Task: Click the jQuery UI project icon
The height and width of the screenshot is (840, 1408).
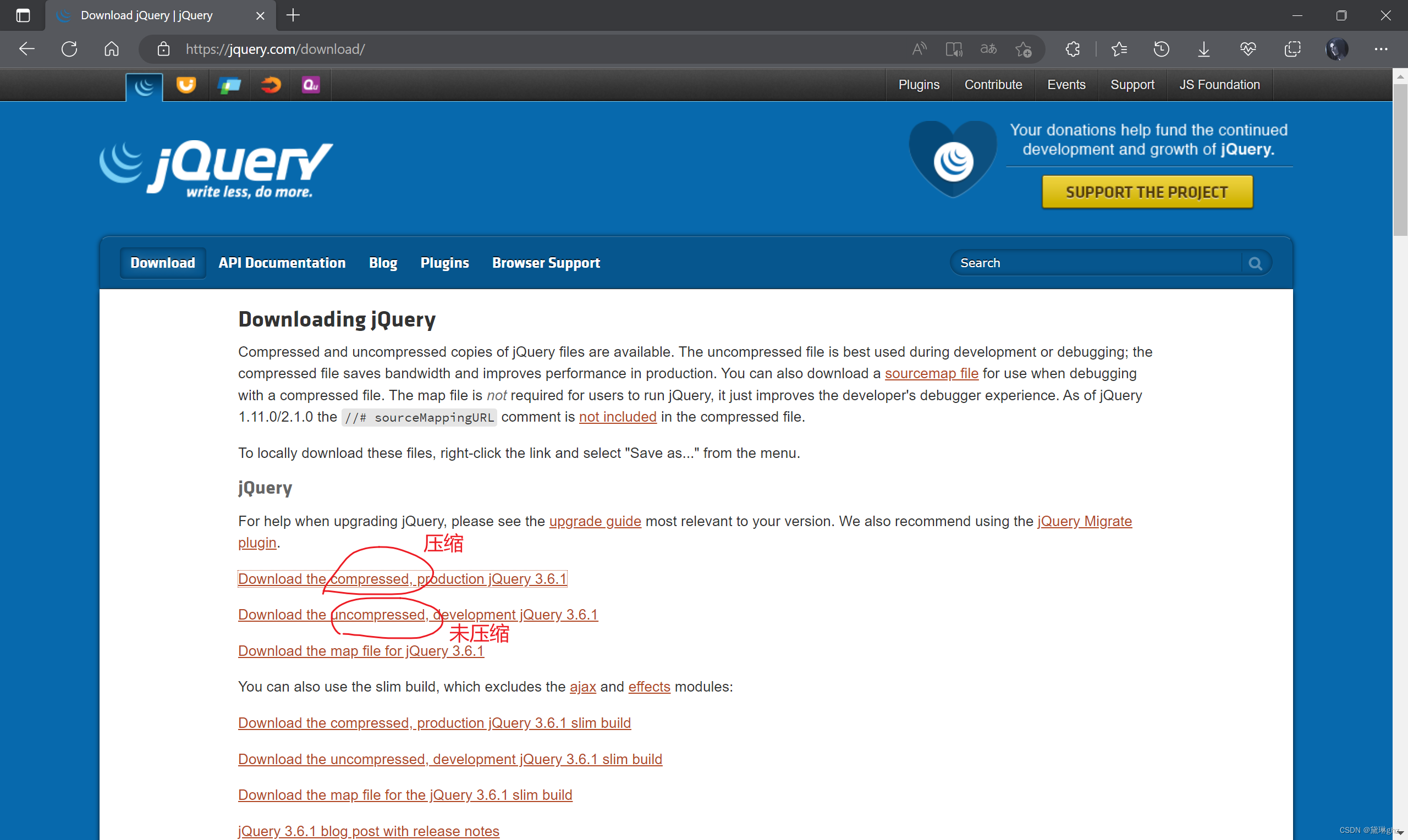Action: click(x=186, y=85)
